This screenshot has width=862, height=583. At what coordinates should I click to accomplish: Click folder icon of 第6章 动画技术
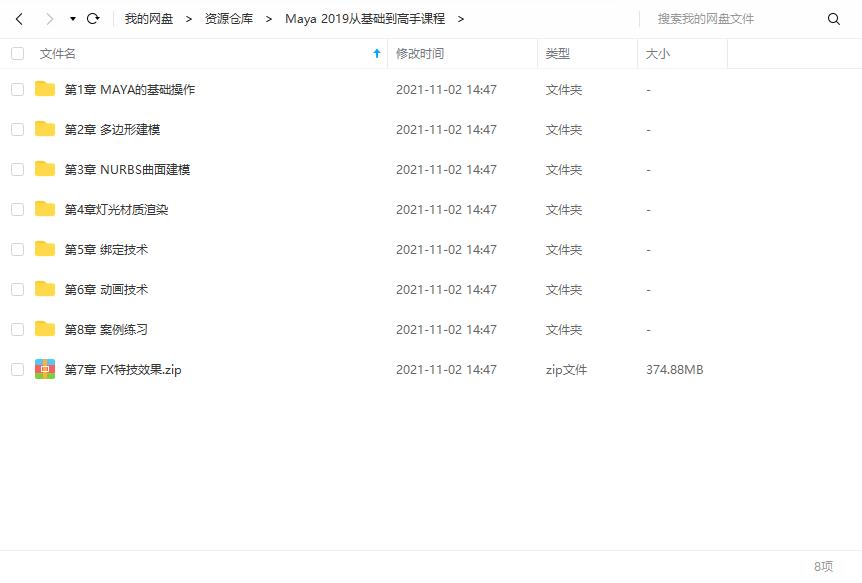[x=45, y=289]
